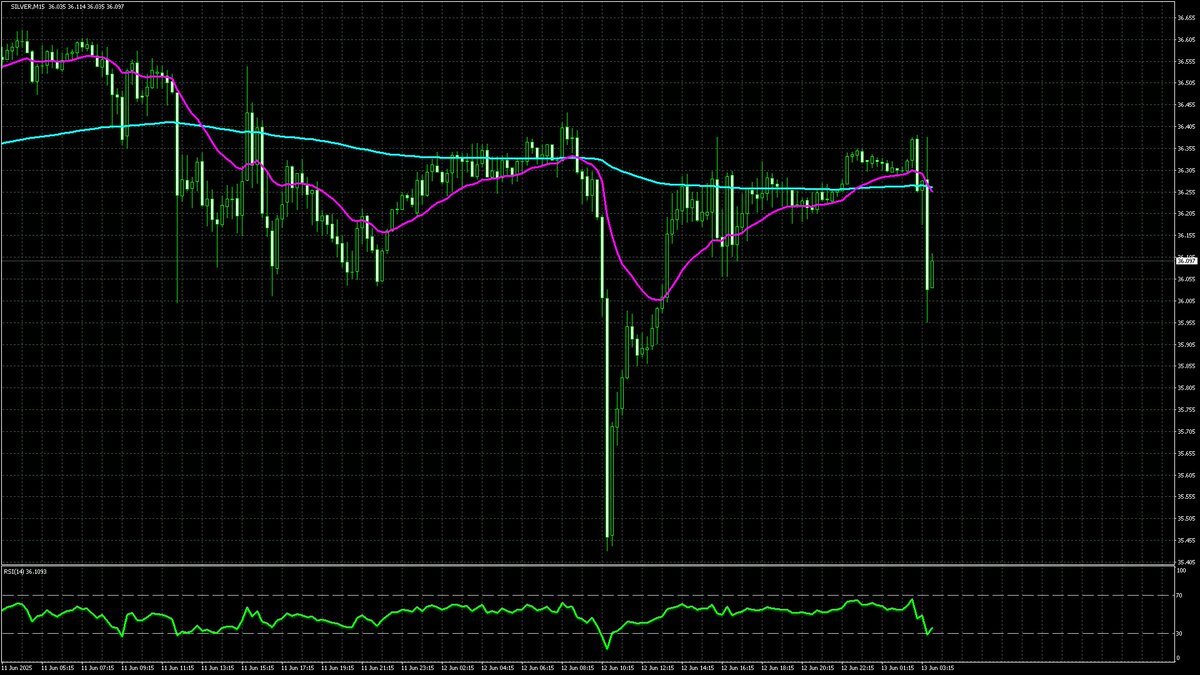Click the RSI line's lowest dip

tap(607, 648)
